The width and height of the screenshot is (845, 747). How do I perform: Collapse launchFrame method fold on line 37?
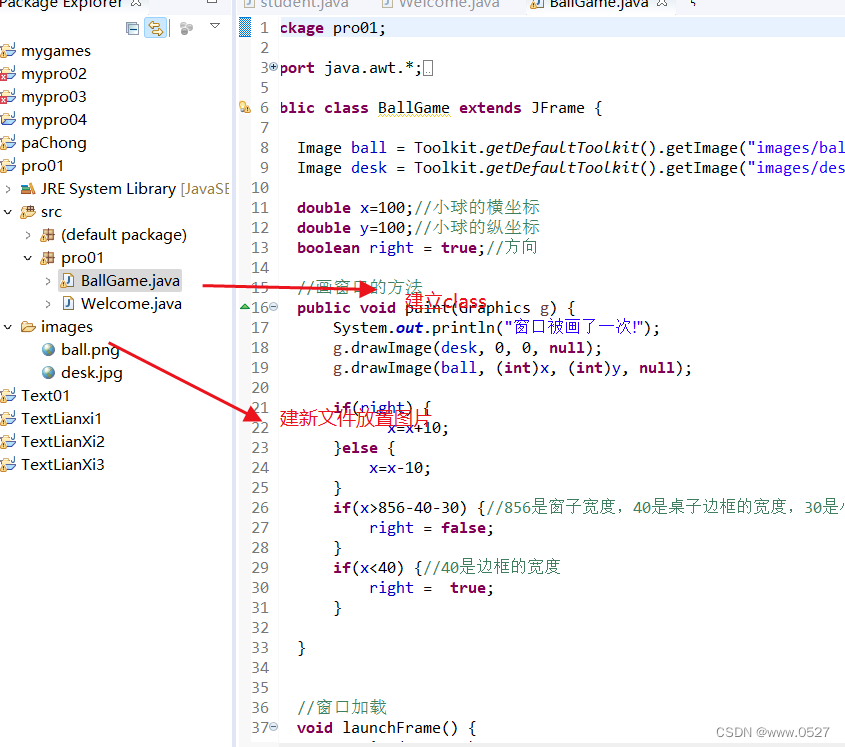click(x=273, y=727)
